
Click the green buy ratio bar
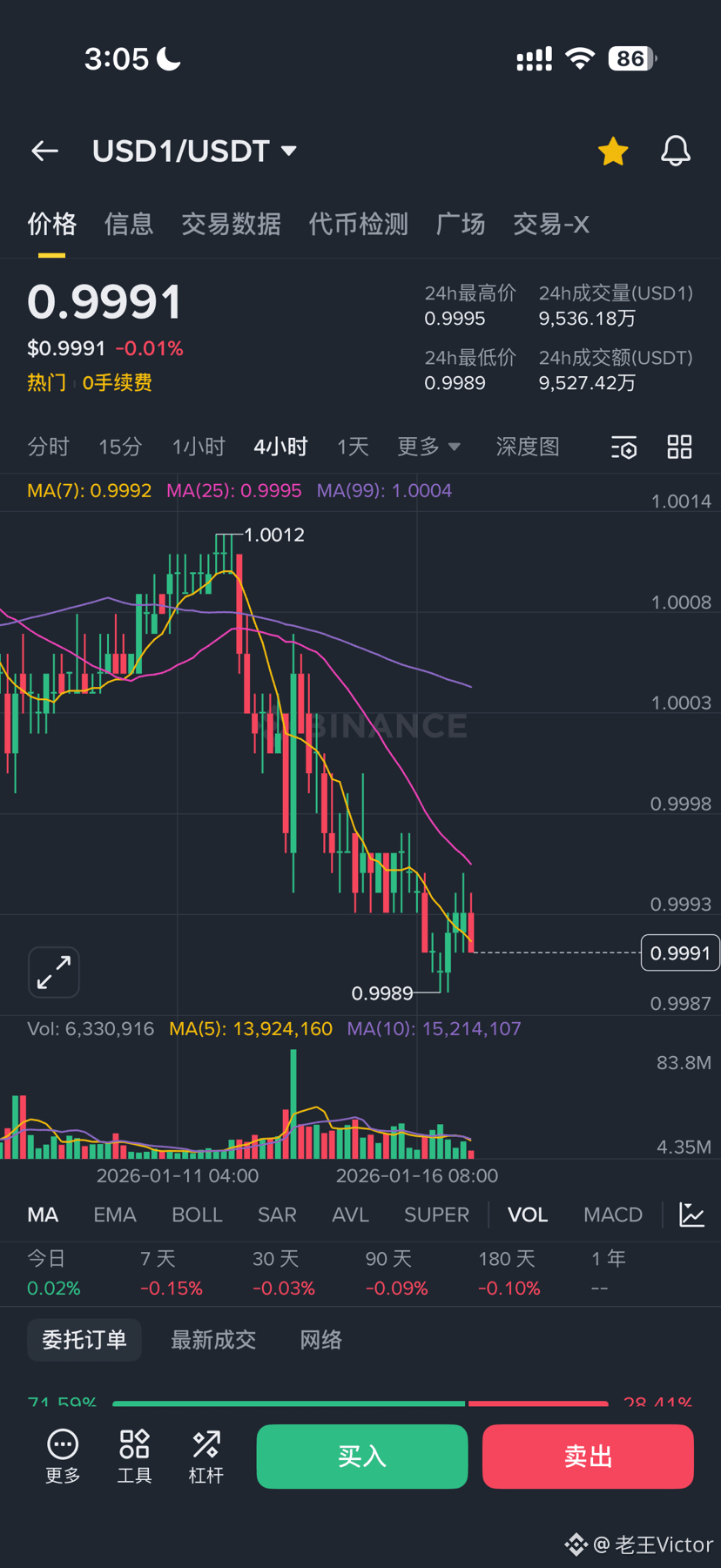pos(289,1403)
